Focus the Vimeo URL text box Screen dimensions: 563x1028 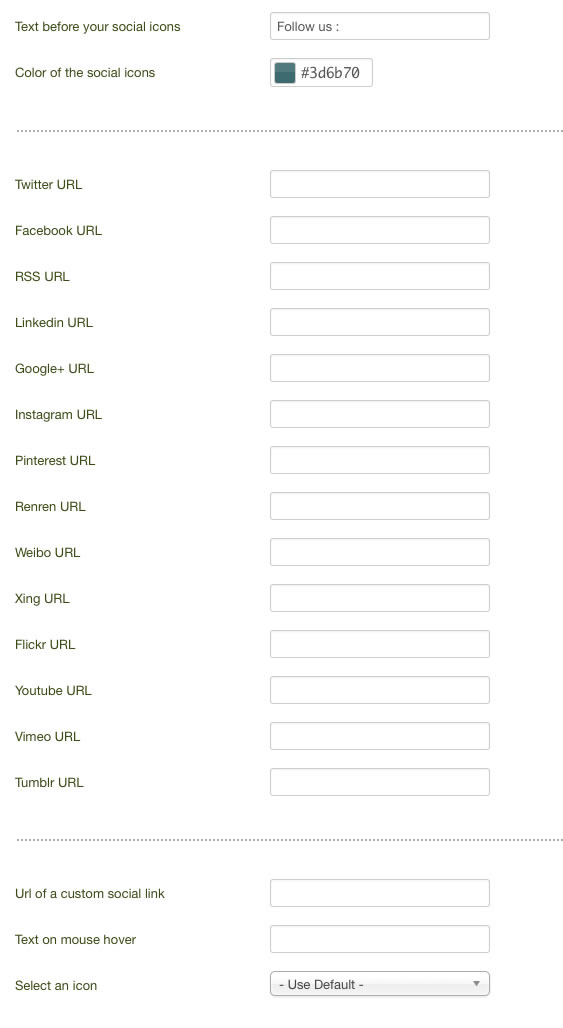tap(379, 736)
